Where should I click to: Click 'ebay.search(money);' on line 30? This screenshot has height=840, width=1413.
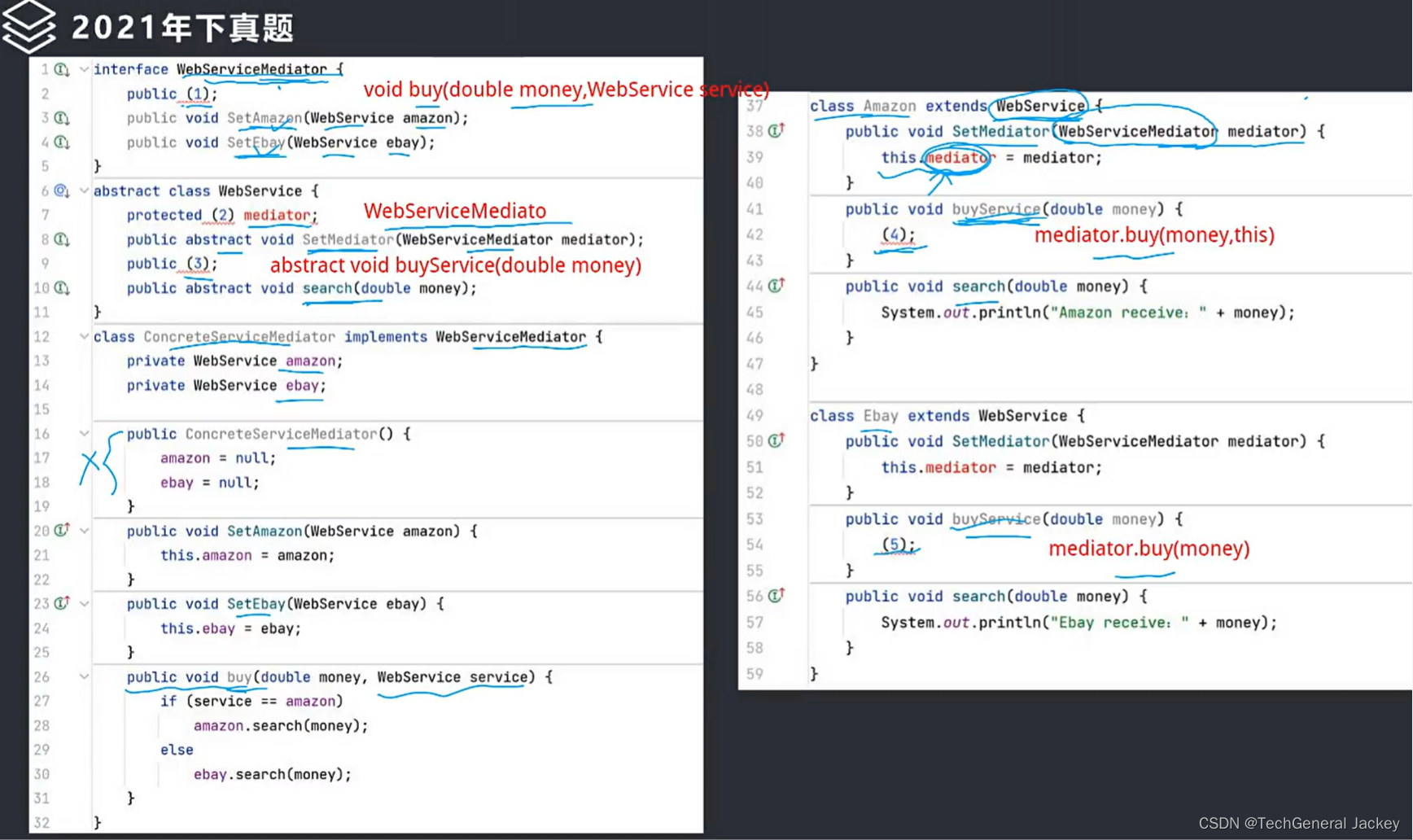click(273, 774)
